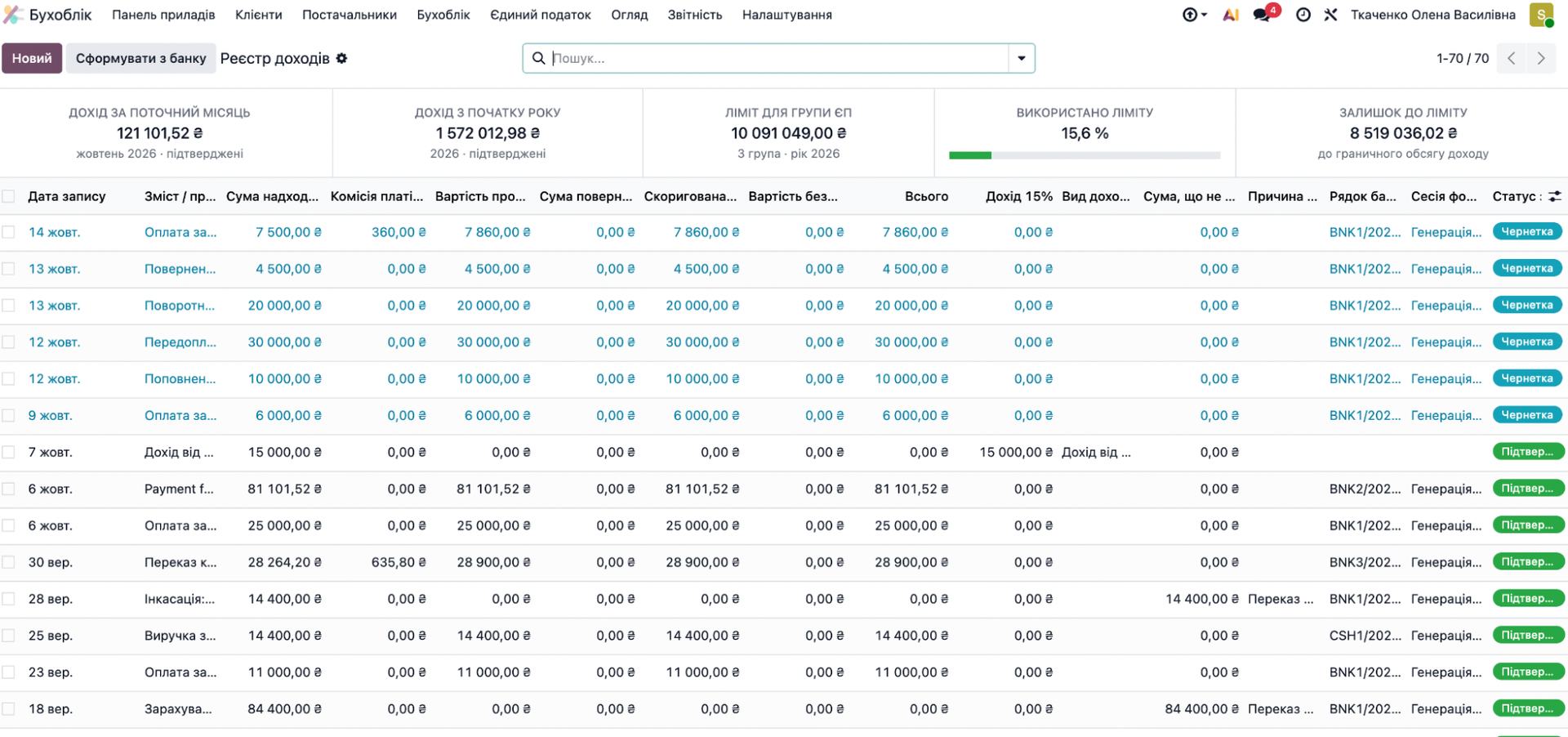
Task: Click the 81 101,52 ₴ amount in Payment row
Action: coord(284,489)
